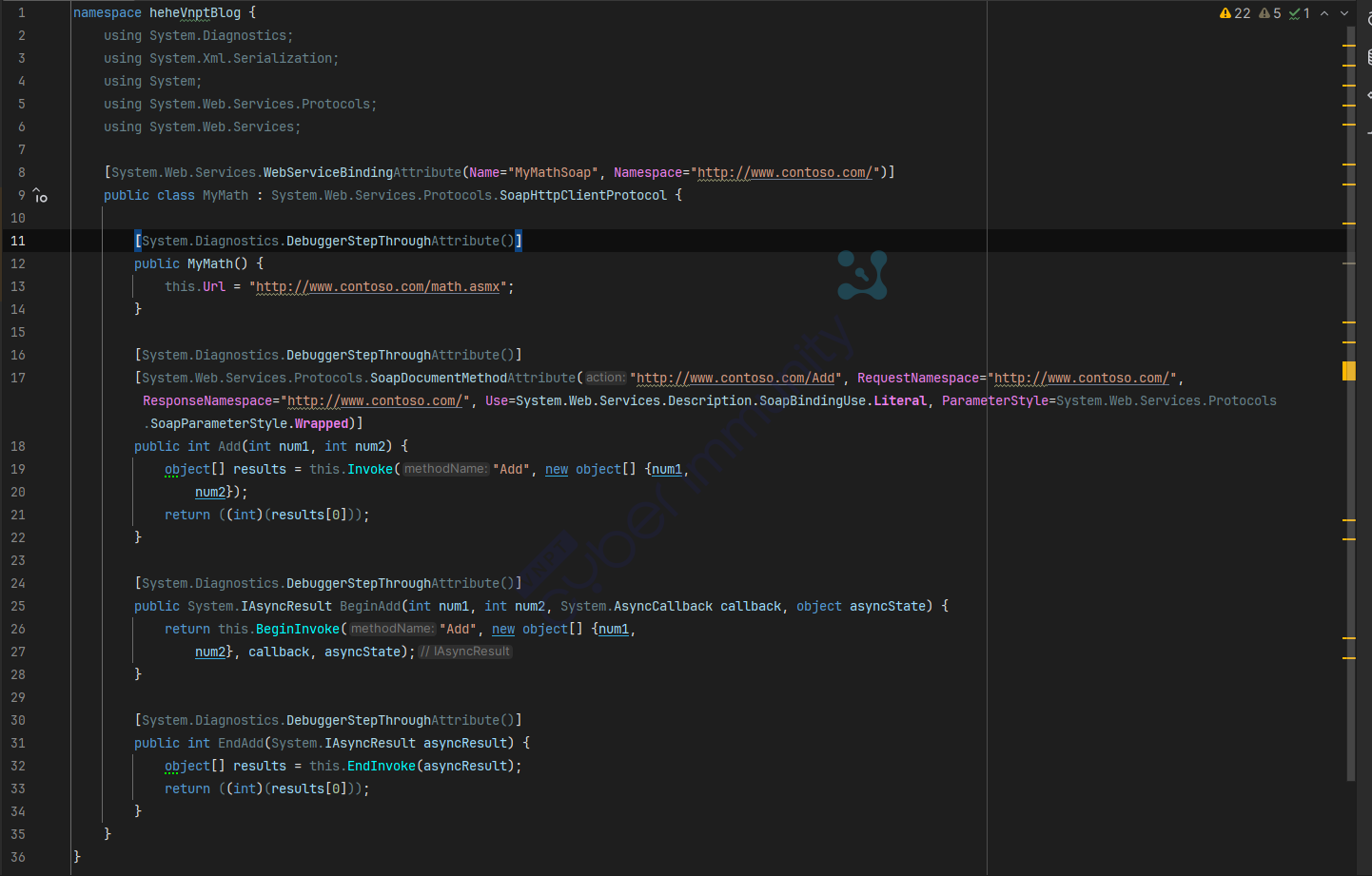Click the Namespace URL in WebServiceBindingAttribute on line 8
Image resolution: width=1372 pixels, height=876 pixels.
click(785, 173)
